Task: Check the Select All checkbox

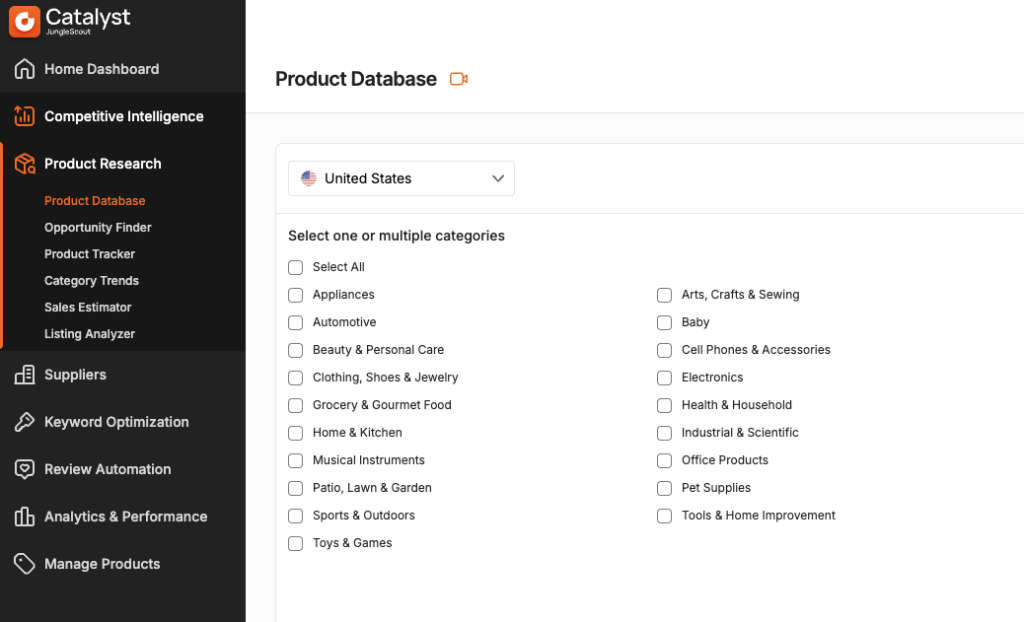Action: 295,267
